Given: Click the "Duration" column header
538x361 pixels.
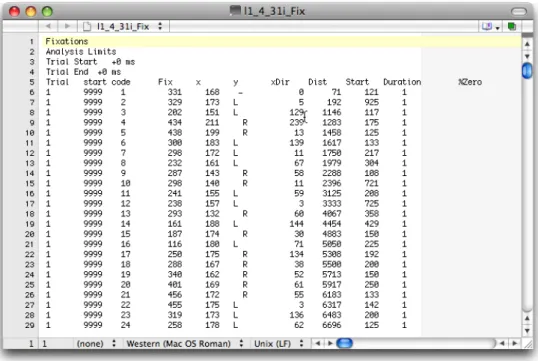Looking at the screenshot, I should 402,82.
